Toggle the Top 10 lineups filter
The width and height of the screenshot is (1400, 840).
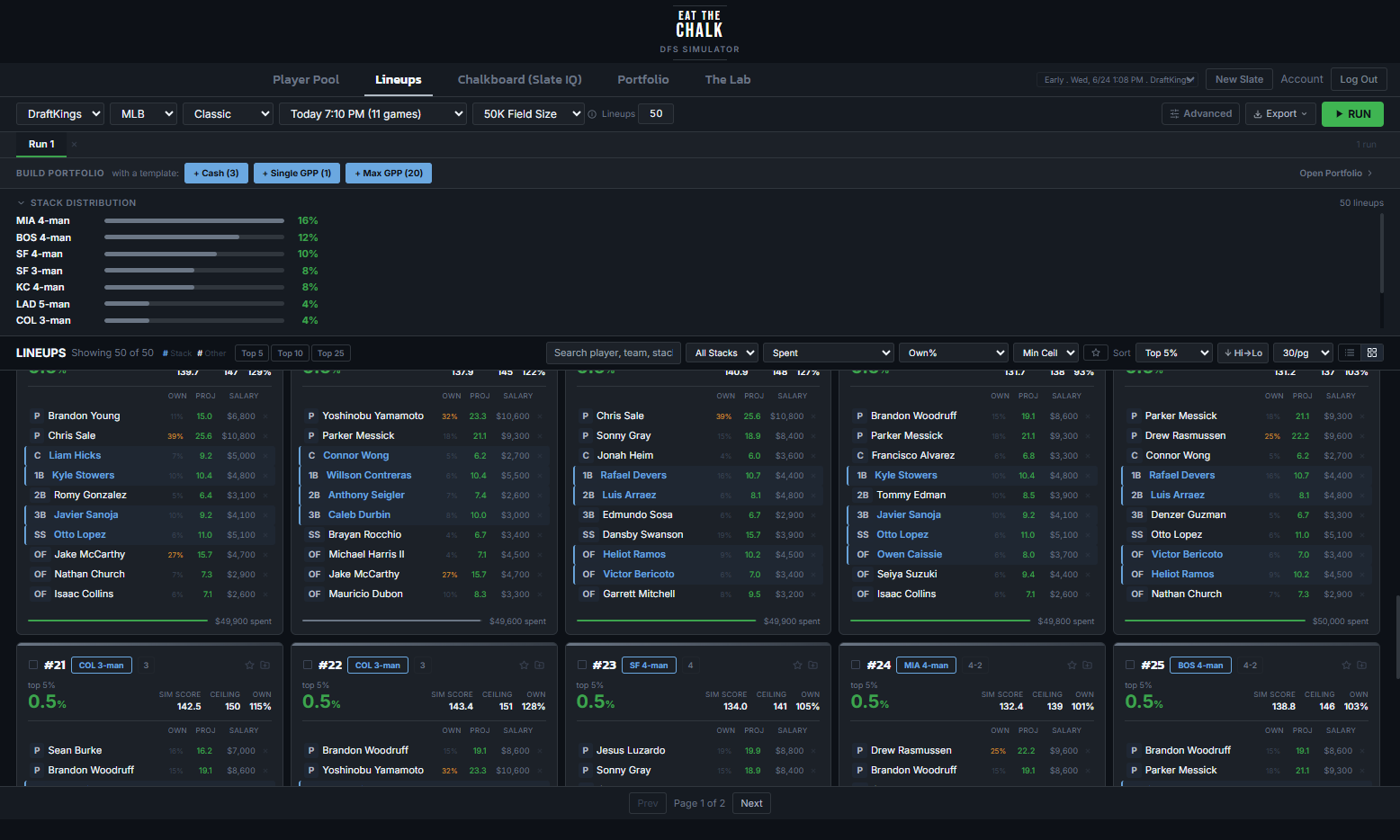click(290, 353)
